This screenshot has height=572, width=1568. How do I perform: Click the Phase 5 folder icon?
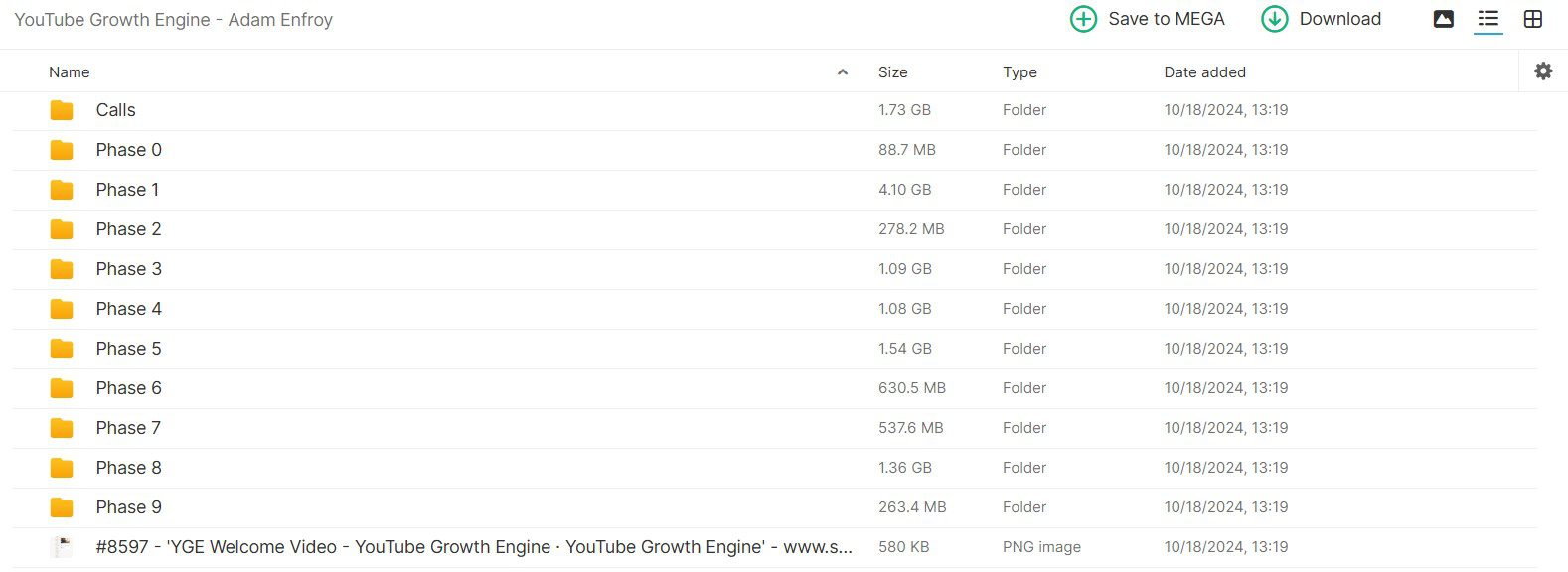[x=62, y=349]
